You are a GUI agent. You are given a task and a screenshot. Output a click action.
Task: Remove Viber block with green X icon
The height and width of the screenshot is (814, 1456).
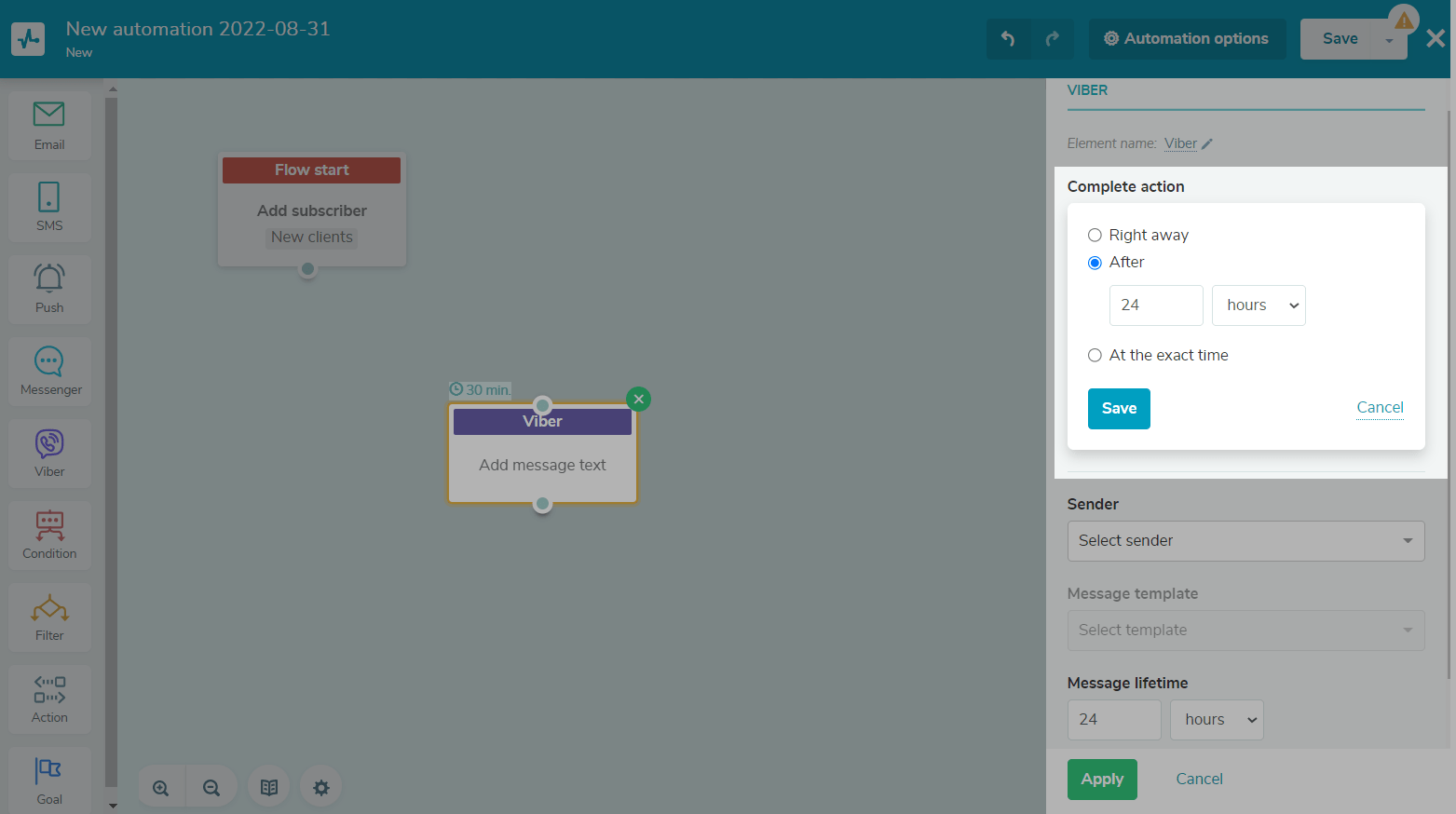click(638, 400)
